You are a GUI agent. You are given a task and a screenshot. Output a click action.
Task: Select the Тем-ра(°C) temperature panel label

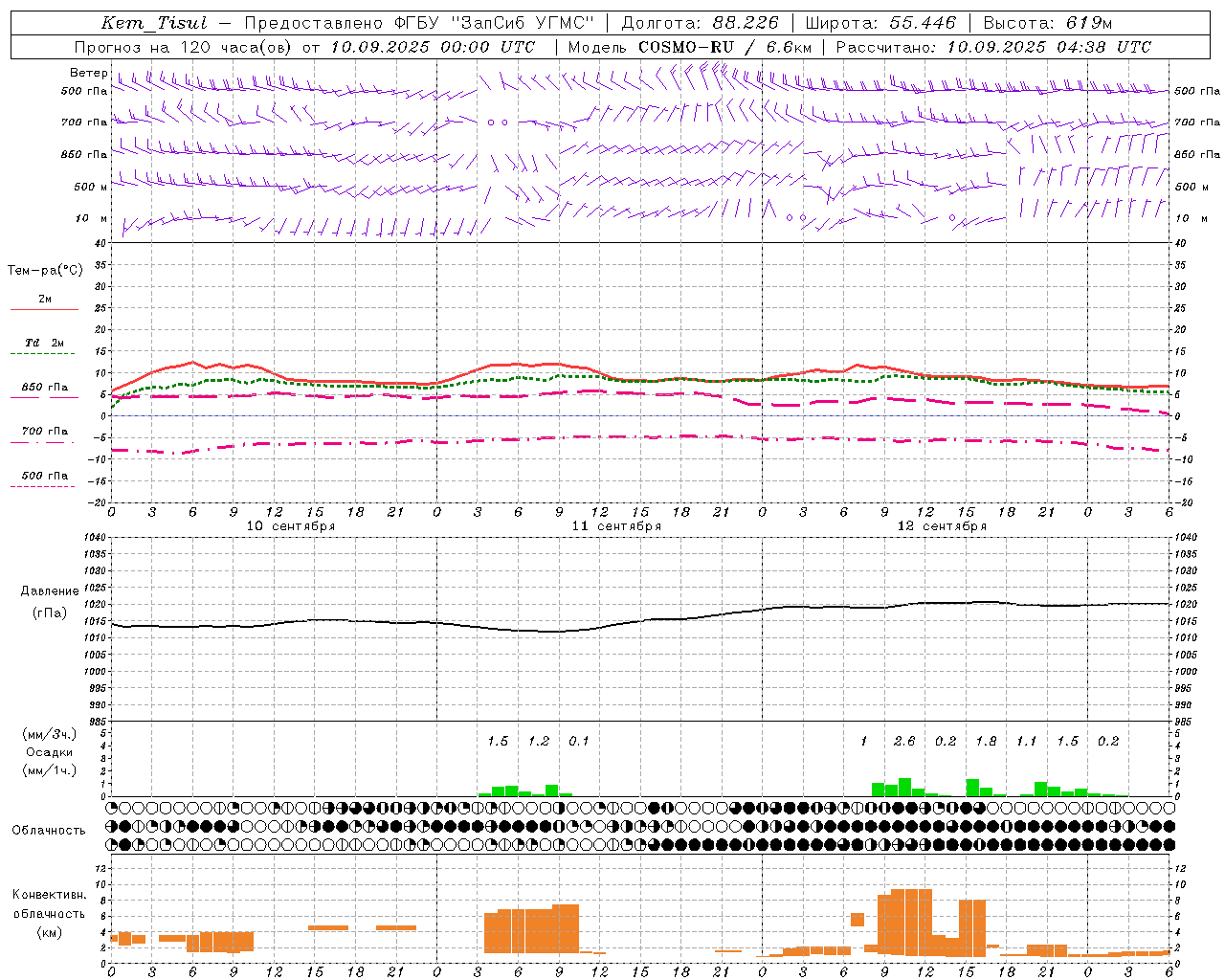coord(45,271)
